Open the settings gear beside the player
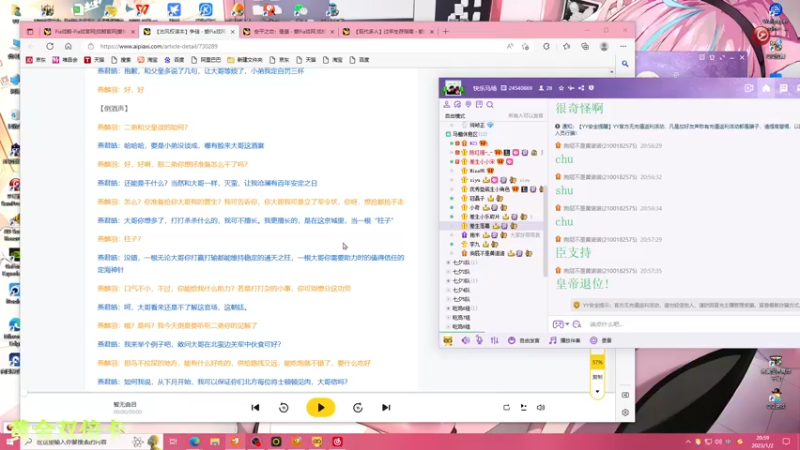The width and height of the screenshot is (800, 450). click(625, 412)
